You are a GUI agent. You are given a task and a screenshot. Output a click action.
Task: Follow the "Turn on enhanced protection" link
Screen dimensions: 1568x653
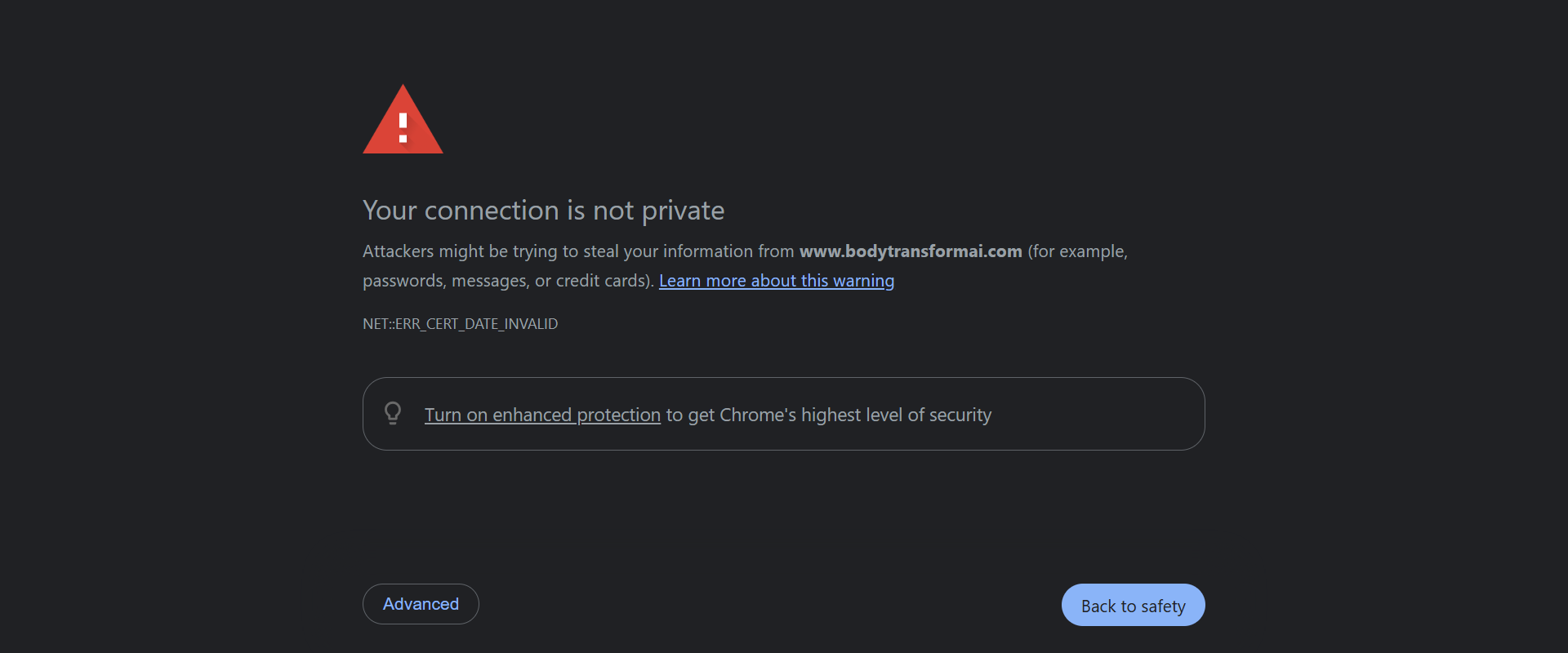(542, 415)
